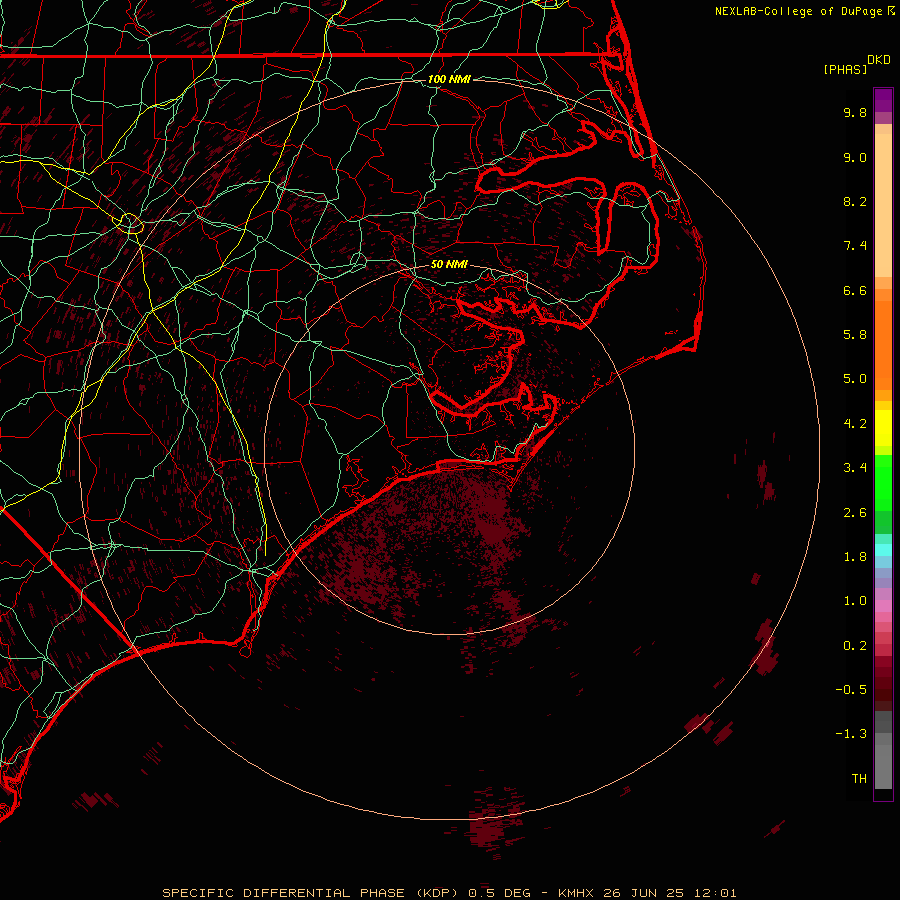Click the 5.0 scale value
The height and width of the screenshot is (900, 900).
tap(855, 379)
